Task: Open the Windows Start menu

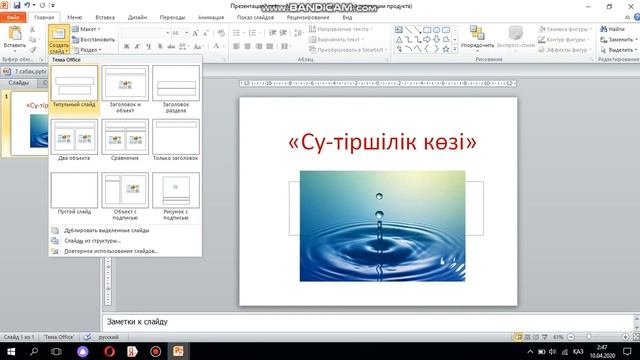Action: coord(11,351)
